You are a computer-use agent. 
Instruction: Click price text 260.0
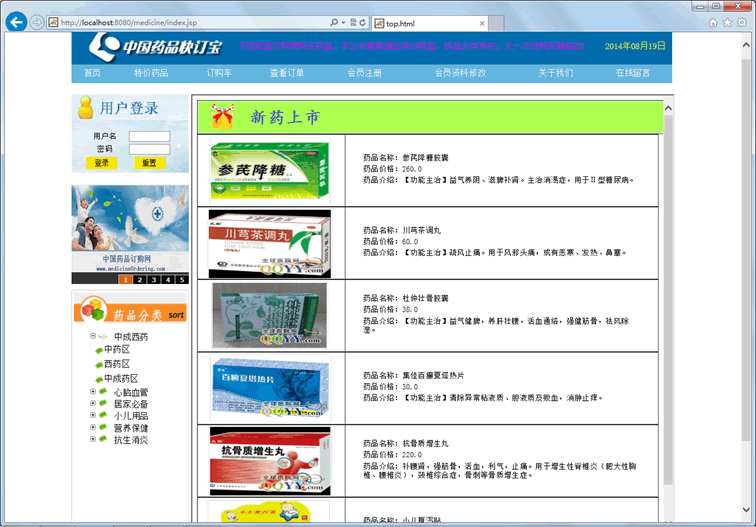tap(412, 169)
